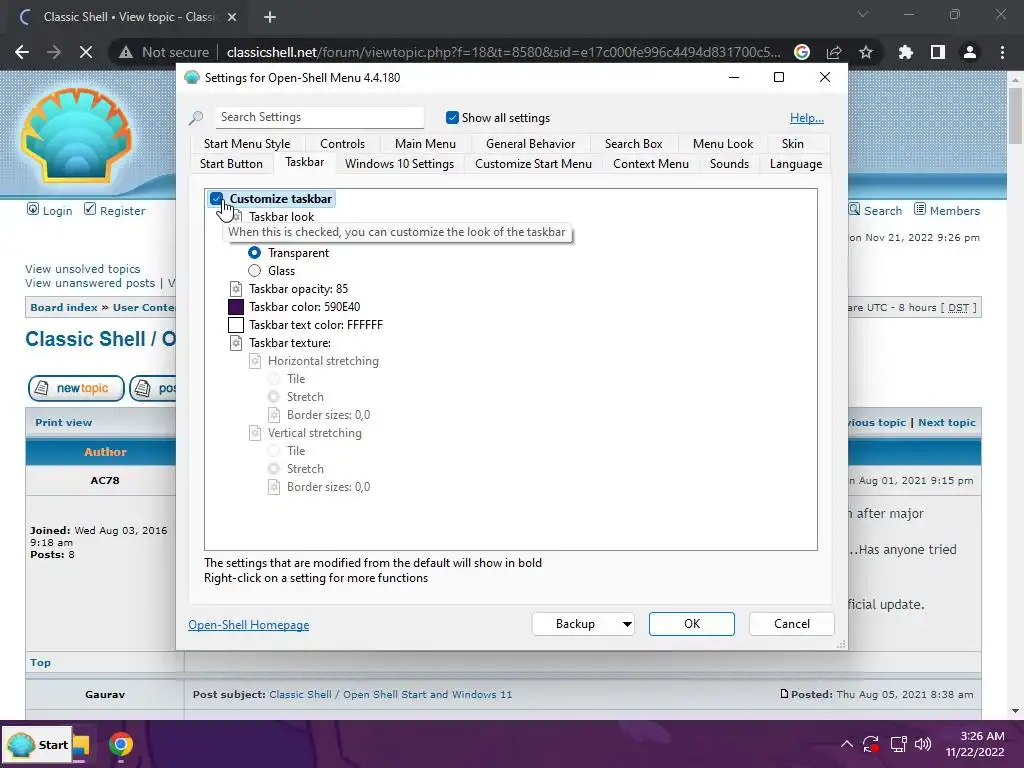Open the Open-Shell Homepage link

(x=249, y=625)
